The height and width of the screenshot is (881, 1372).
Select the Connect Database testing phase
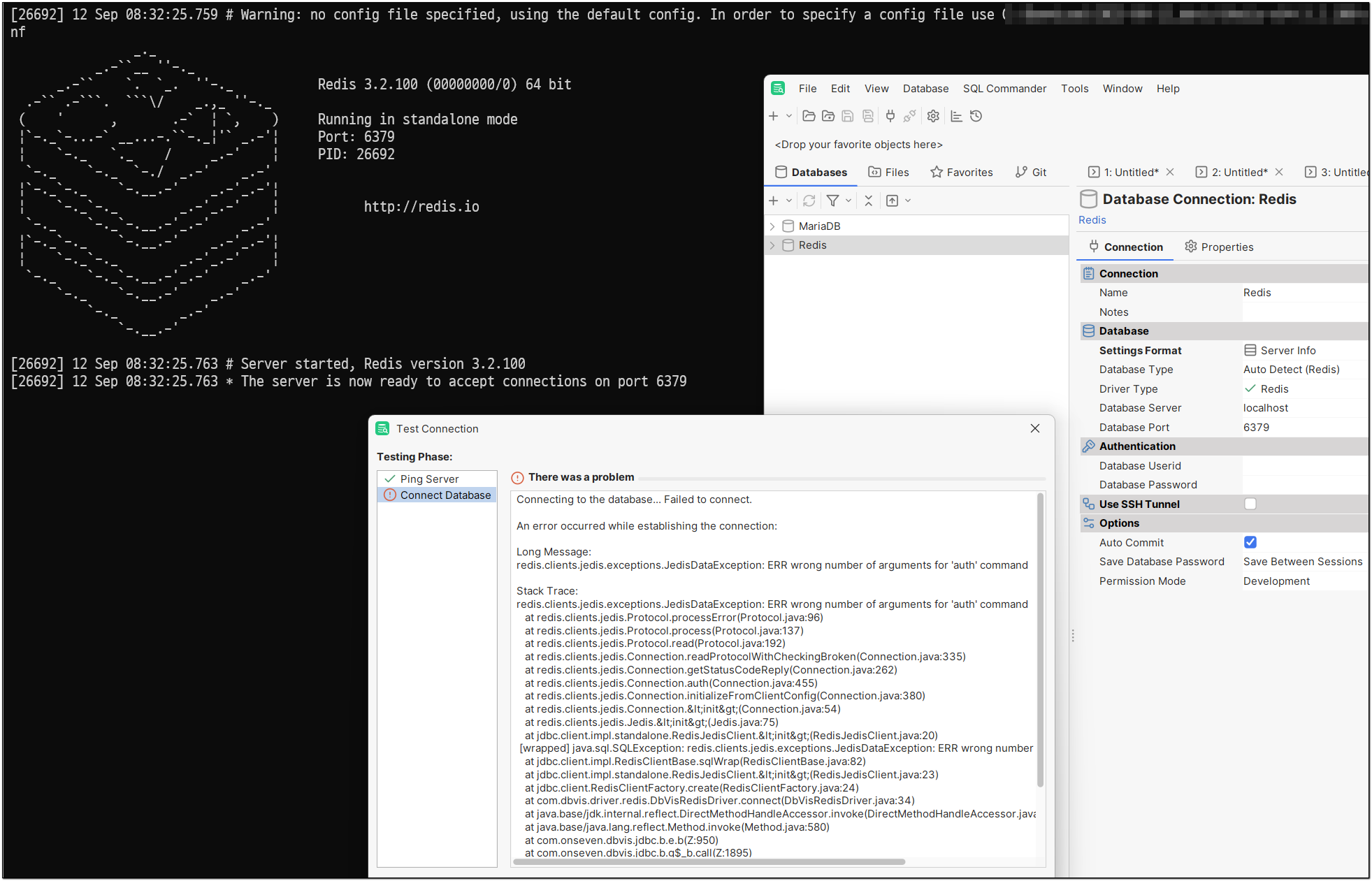(437, 495)
